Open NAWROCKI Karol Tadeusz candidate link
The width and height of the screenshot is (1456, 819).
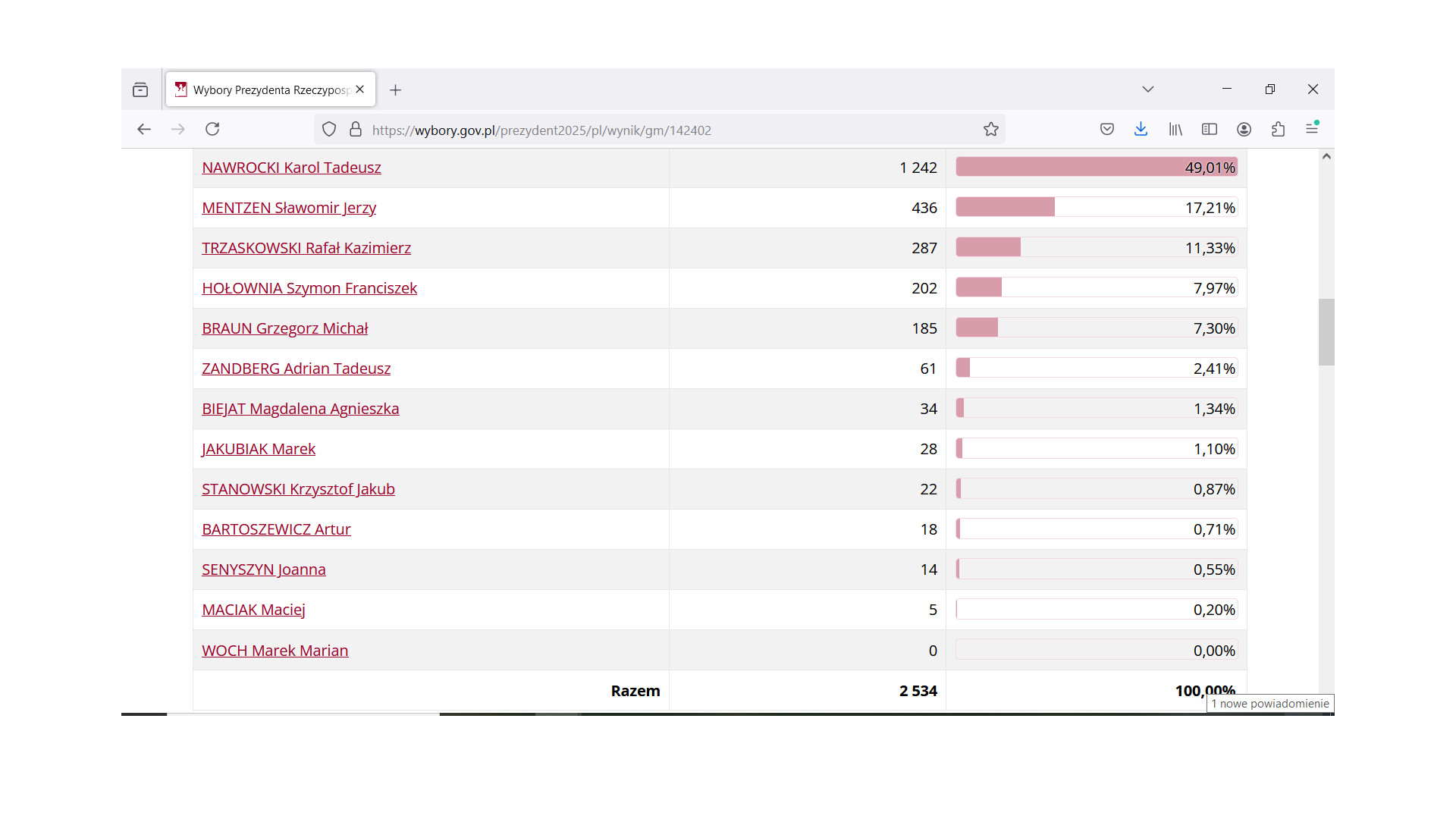[x=291, y=168]
